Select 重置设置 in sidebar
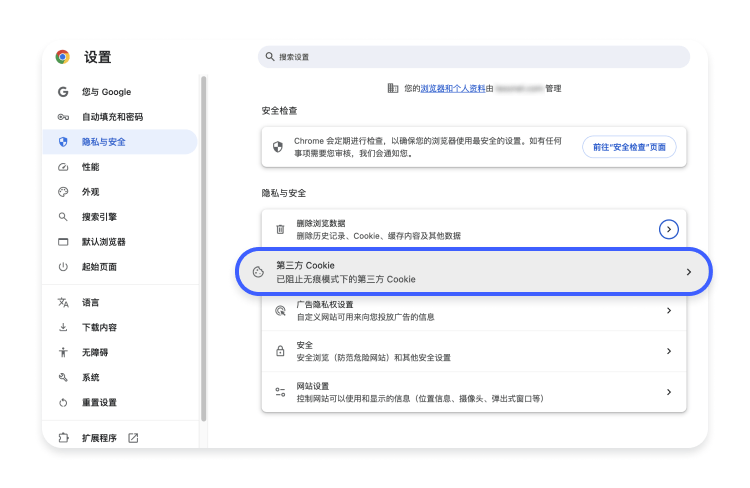This screenshot has width=750, height=488. (x=120, y=402)
